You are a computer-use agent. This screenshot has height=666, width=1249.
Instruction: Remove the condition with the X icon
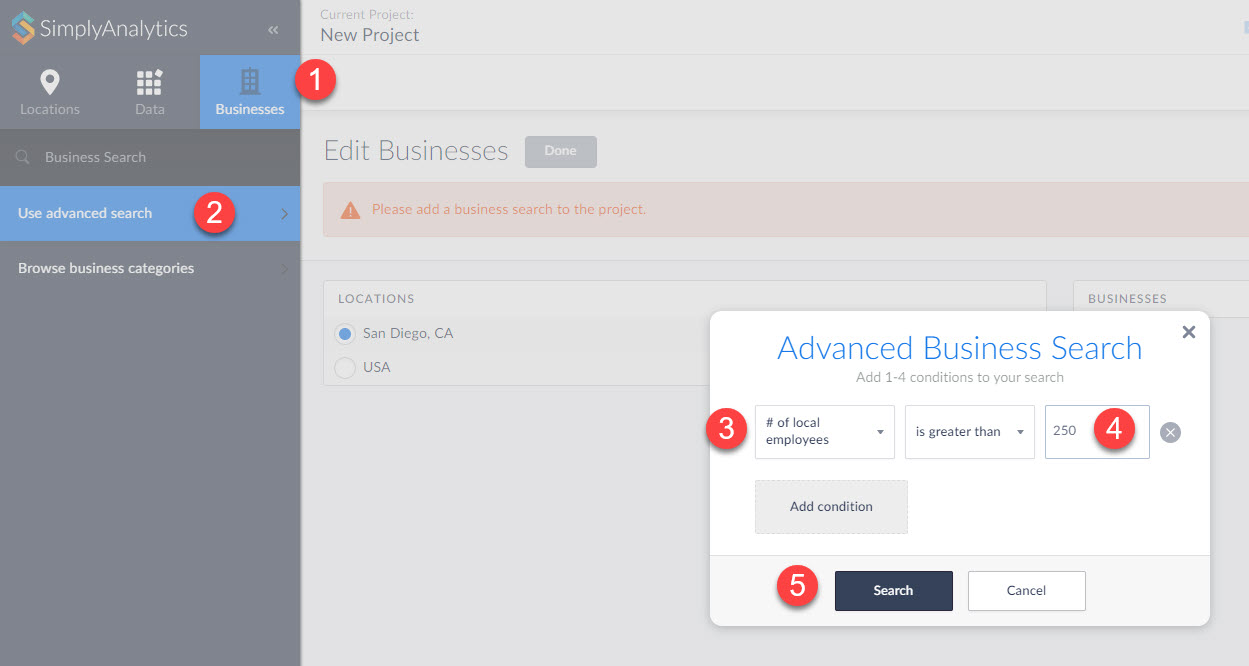click(x=1170, y=432)
